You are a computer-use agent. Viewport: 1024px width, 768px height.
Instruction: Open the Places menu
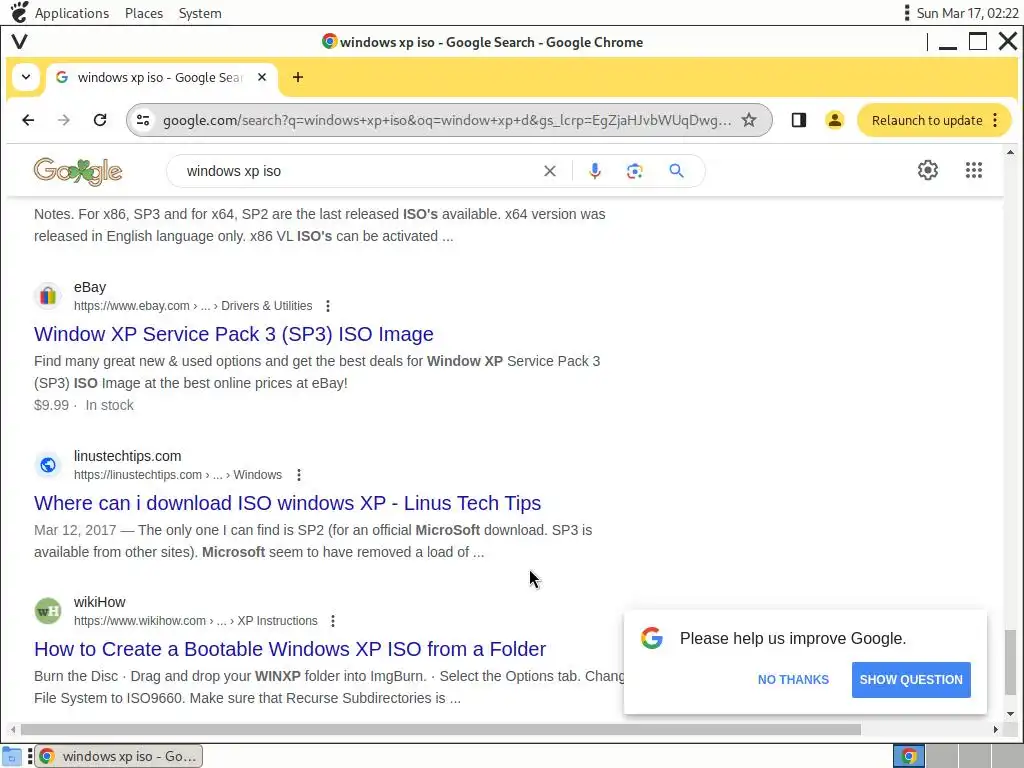tap(144, 13)
